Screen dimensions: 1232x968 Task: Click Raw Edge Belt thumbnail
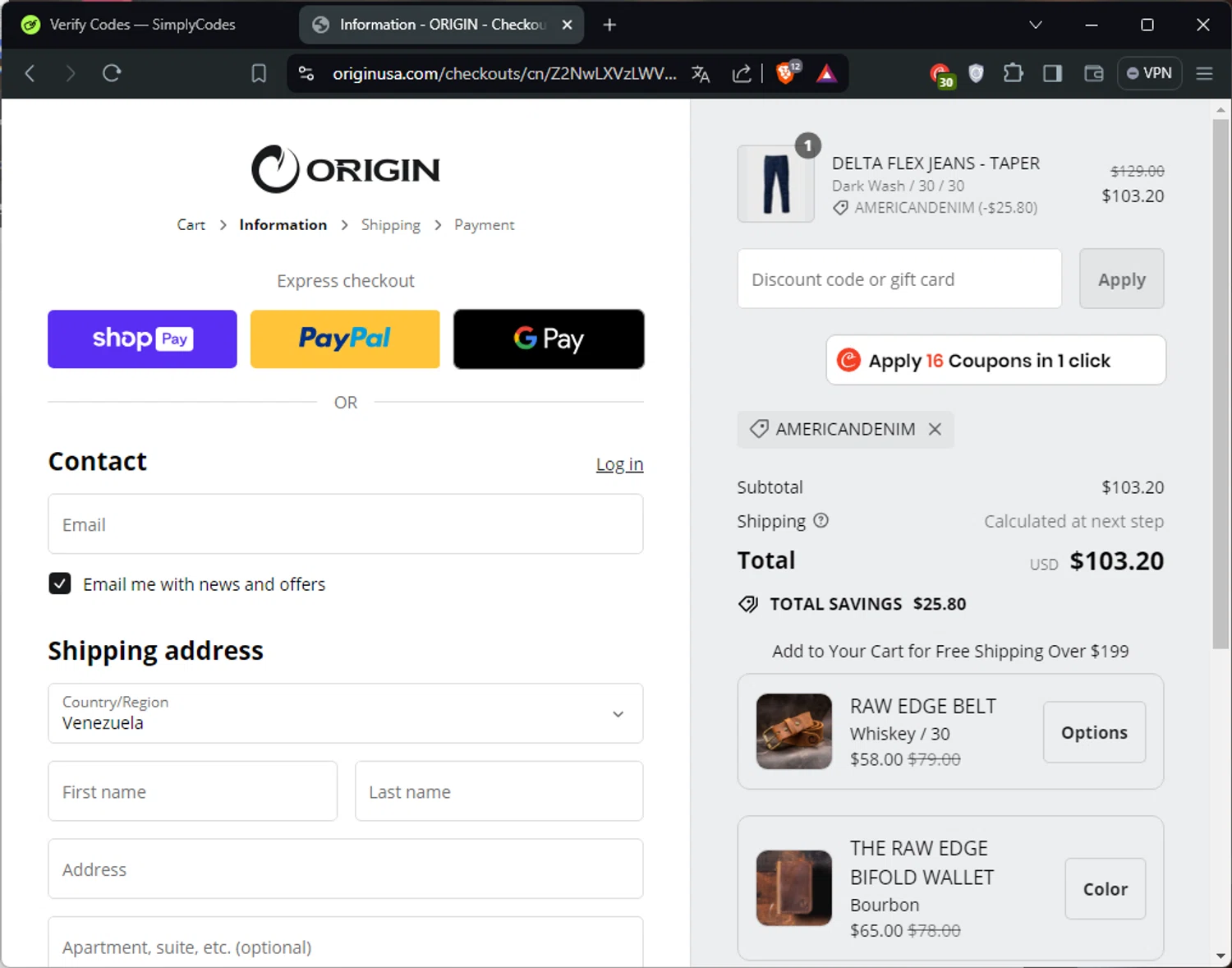coord(794,731)
